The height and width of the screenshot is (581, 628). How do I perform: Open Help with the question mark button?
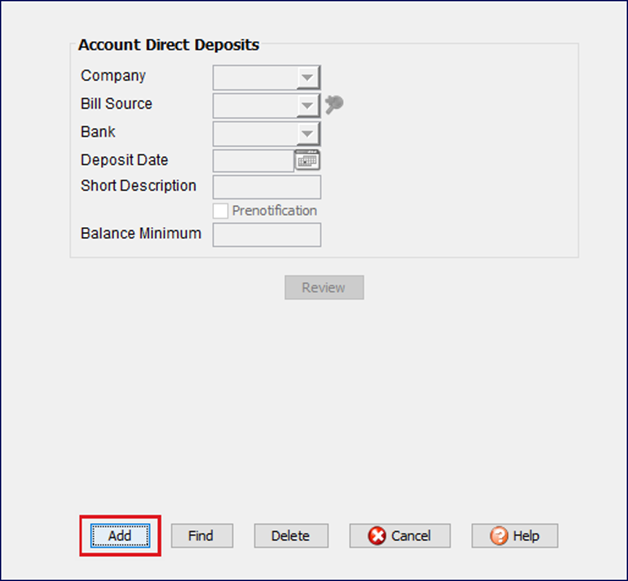click(515, 536)
